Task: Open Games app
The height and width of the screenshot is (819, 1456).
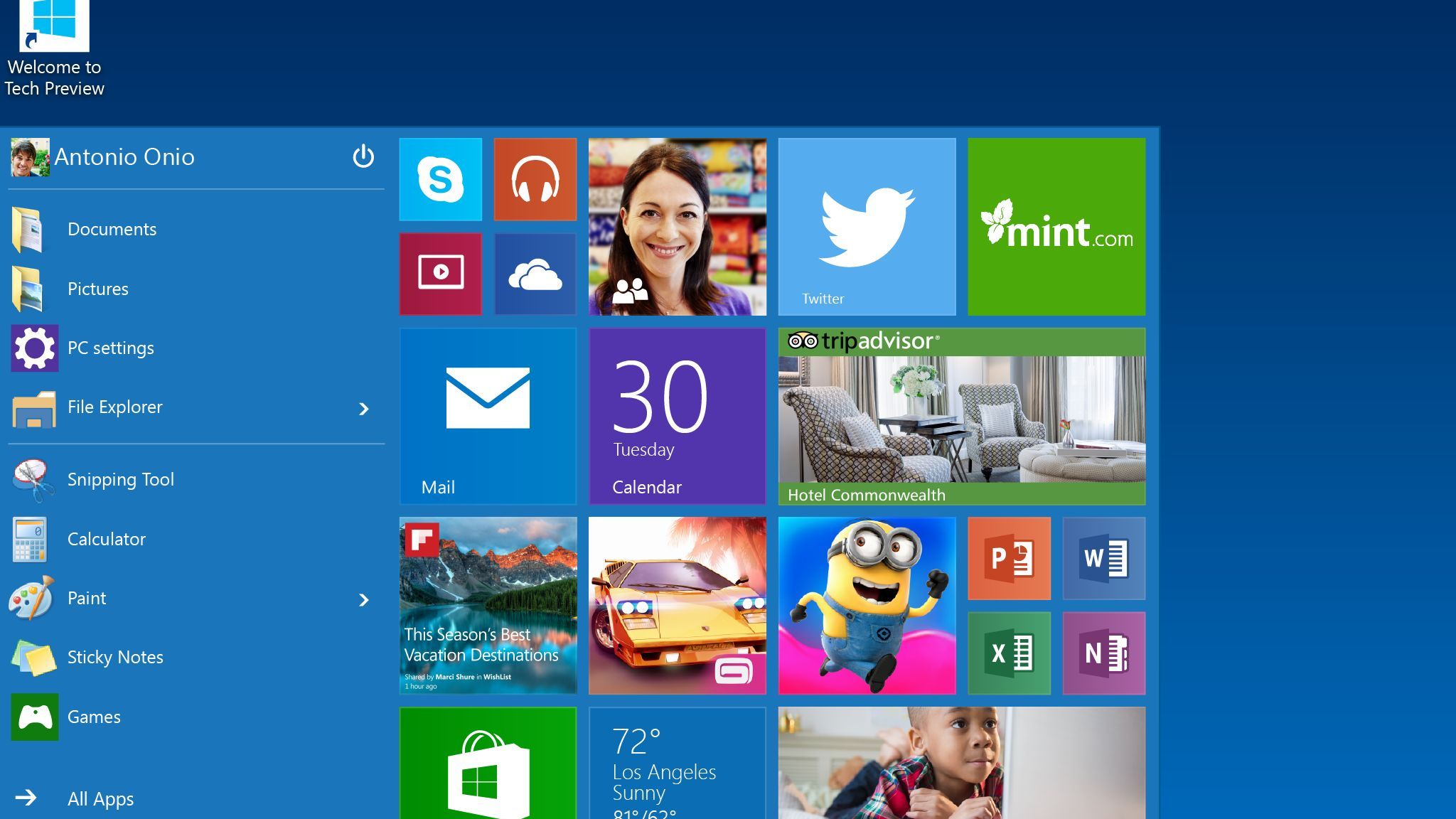Action: [196, 717]
